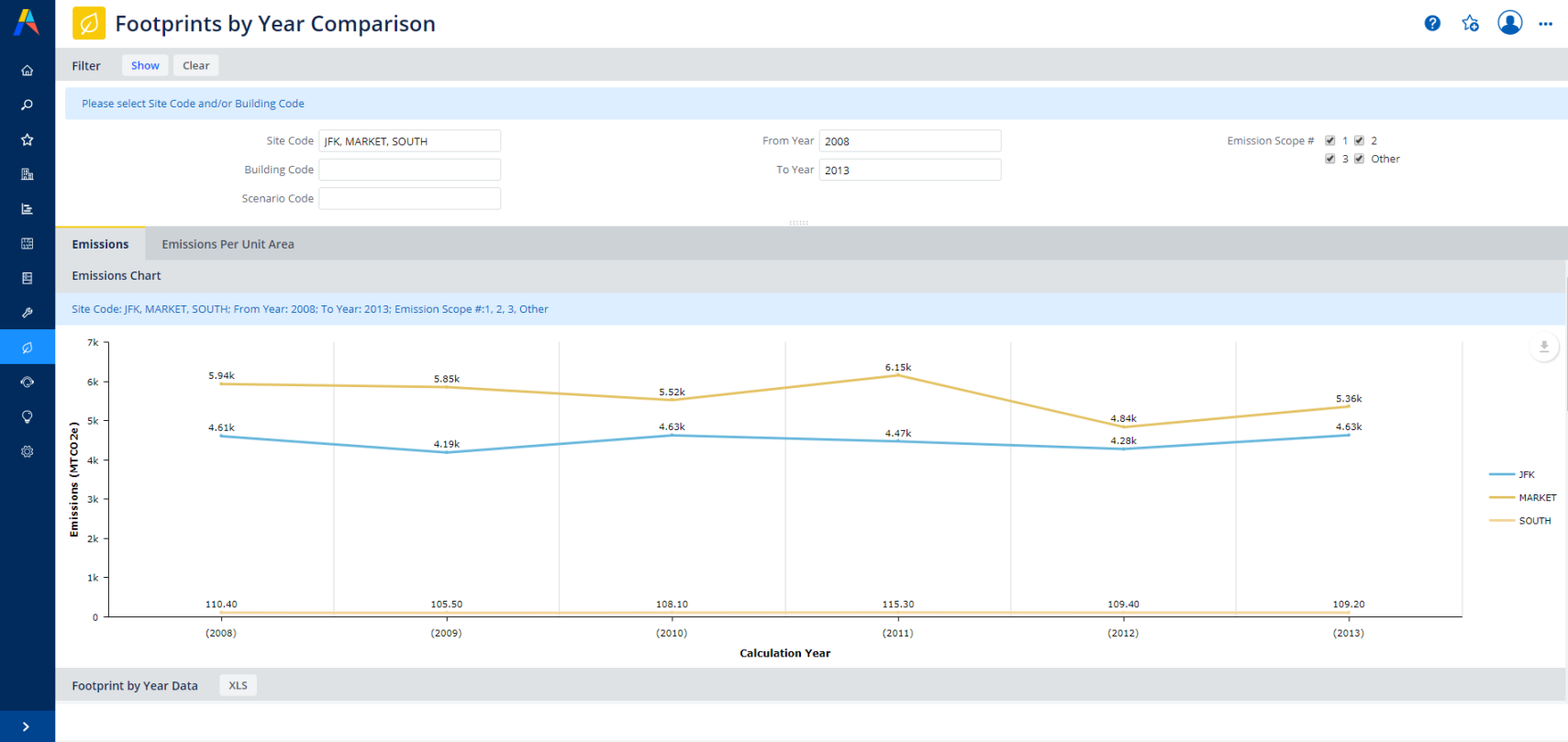This screenshot has width=1568, height=742.
Task: Select the Emissions tab
Action: click(100, 244)
